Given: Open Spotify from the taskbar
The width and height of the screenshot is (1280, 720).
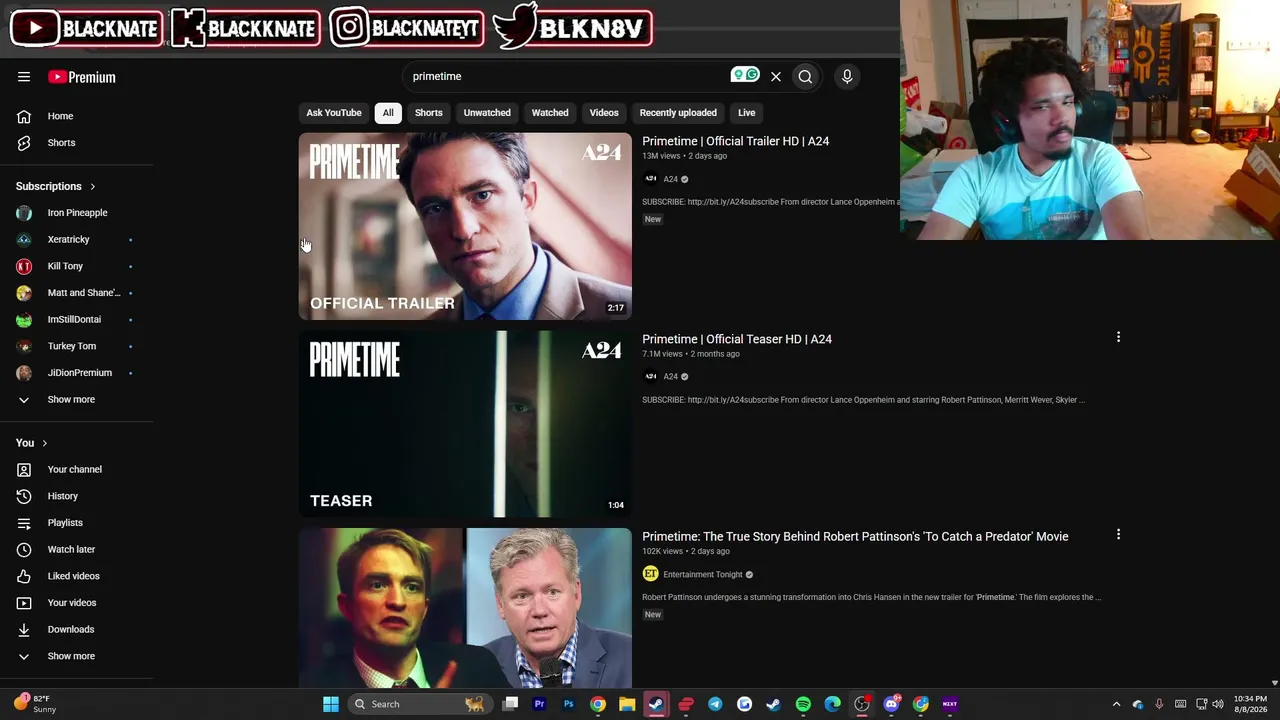Looking at the screenshot, I should point(803,704).
